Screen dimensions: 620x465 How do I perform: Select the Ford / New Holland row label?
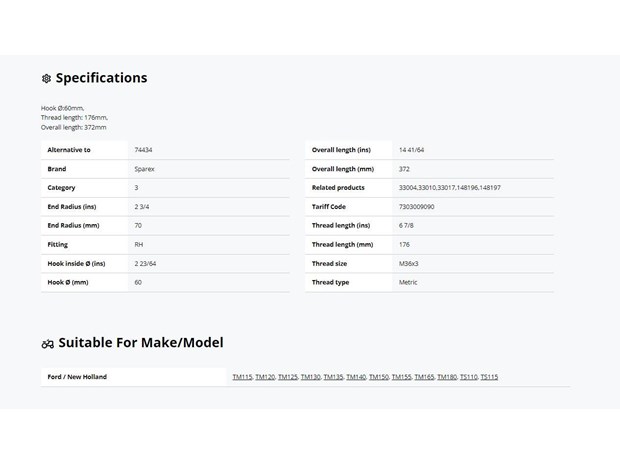coord(77,377)
